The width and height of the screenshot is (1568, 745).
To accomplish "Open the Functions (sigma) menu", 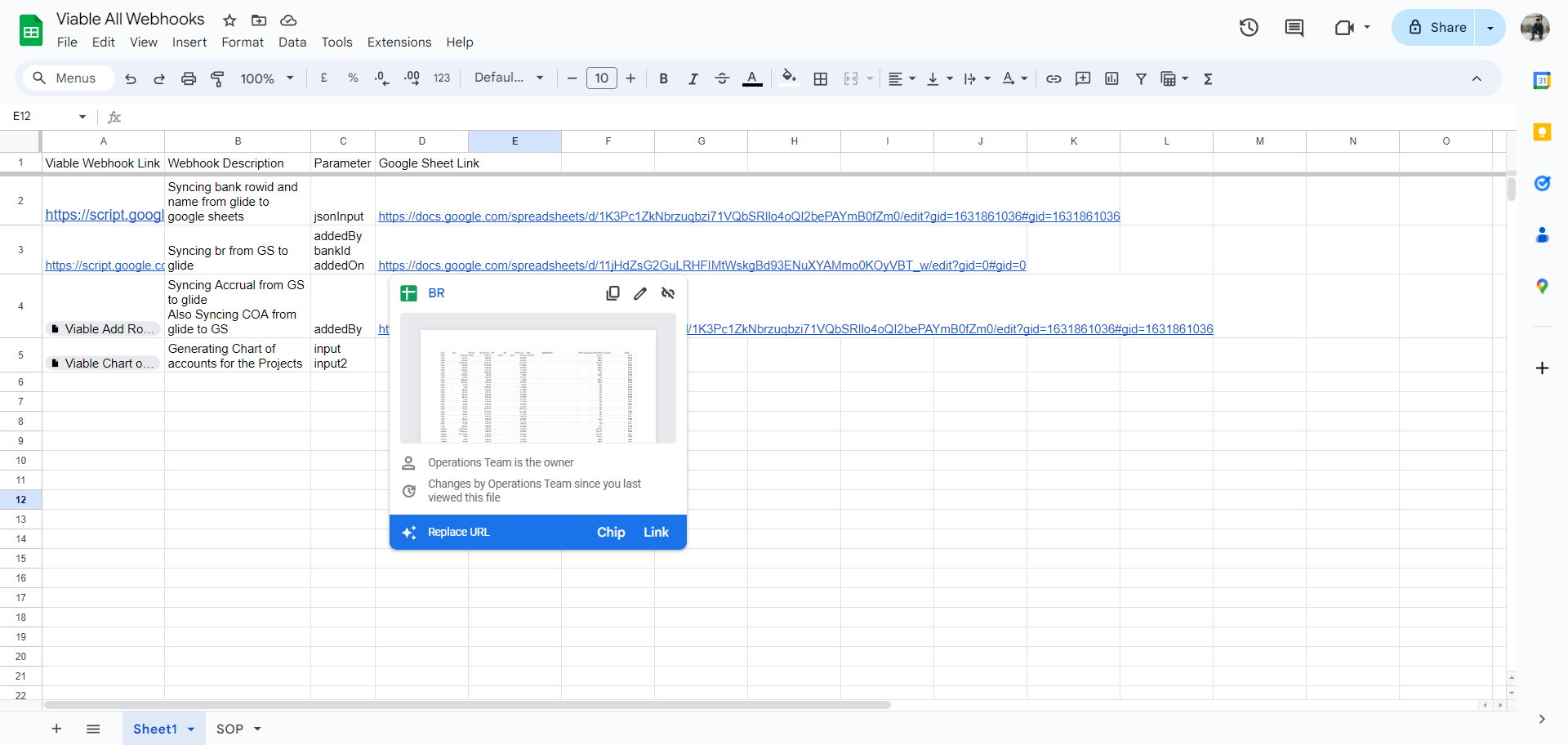I will pyautogui.click(x=1208, y=78).
